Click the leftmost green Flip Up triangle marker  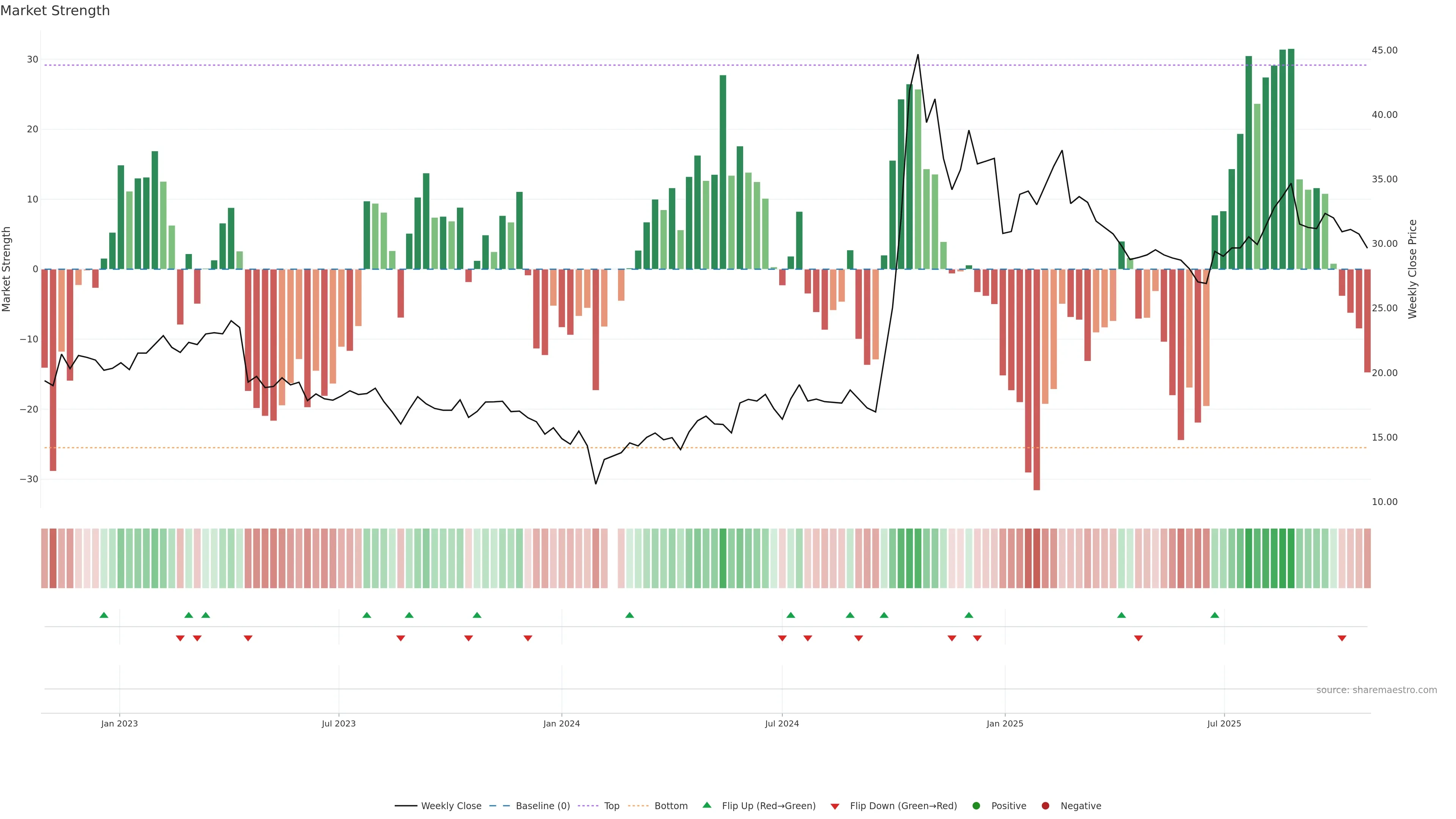(104, 615)
